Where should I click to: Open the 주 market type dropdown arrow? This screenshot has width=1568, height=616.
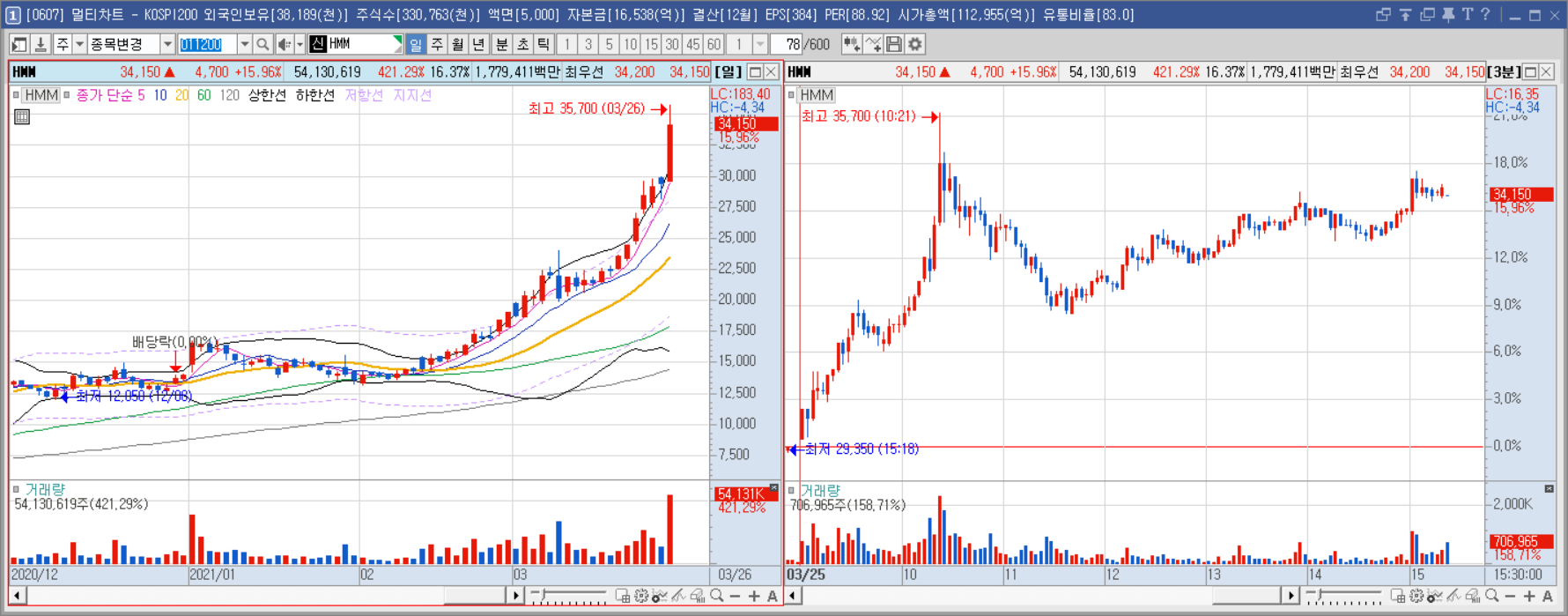coord(79,44)
